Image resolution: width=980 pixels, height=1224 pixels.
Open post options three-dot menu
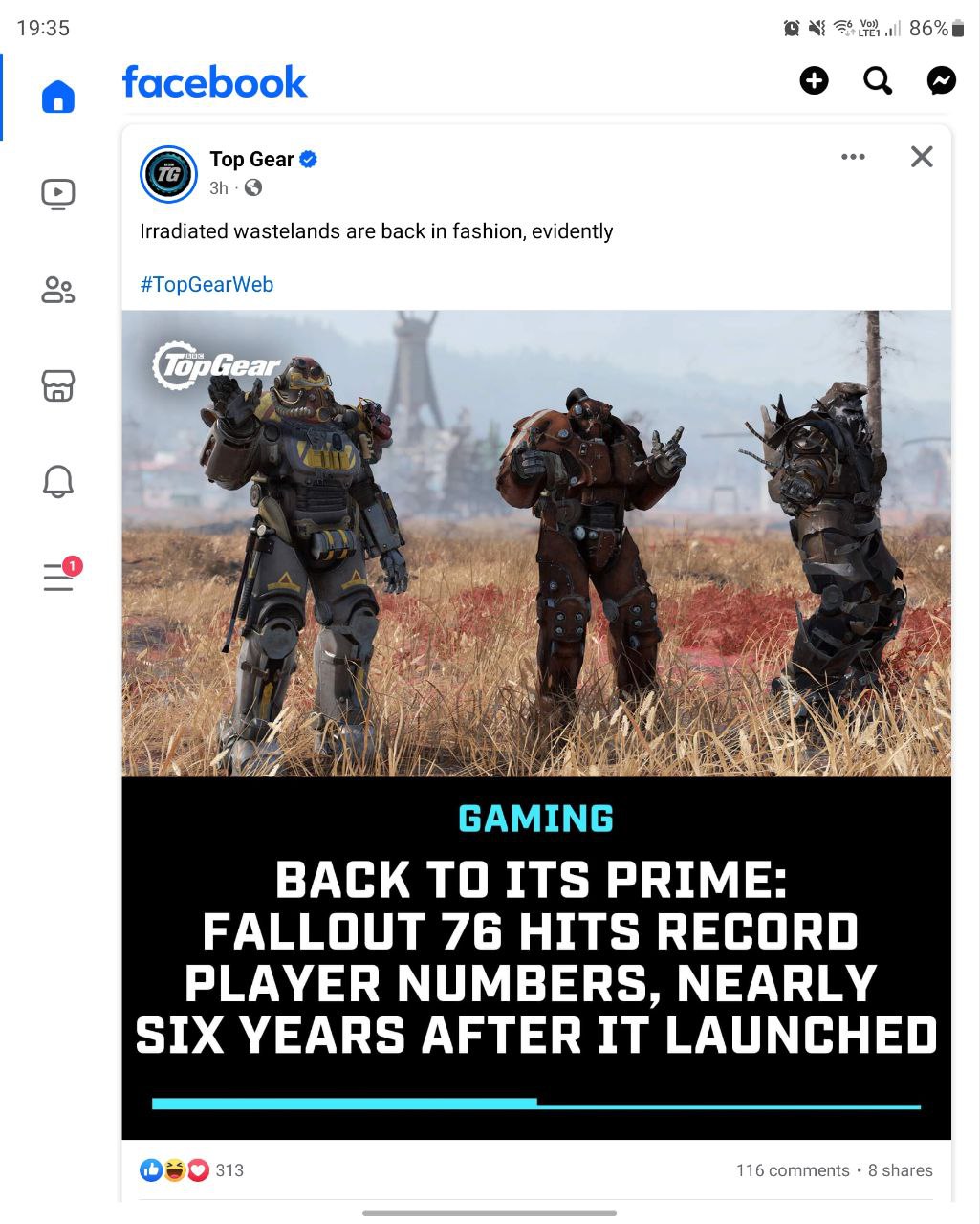tap(853, 157)
